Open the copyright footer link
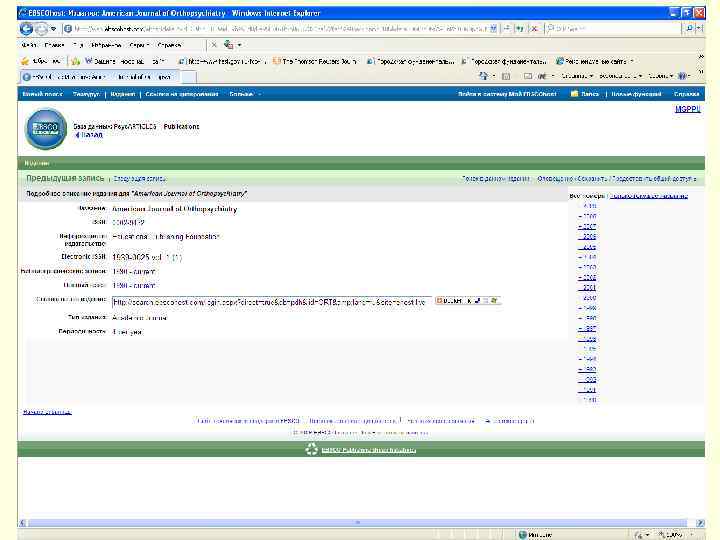 click(512, 421)
